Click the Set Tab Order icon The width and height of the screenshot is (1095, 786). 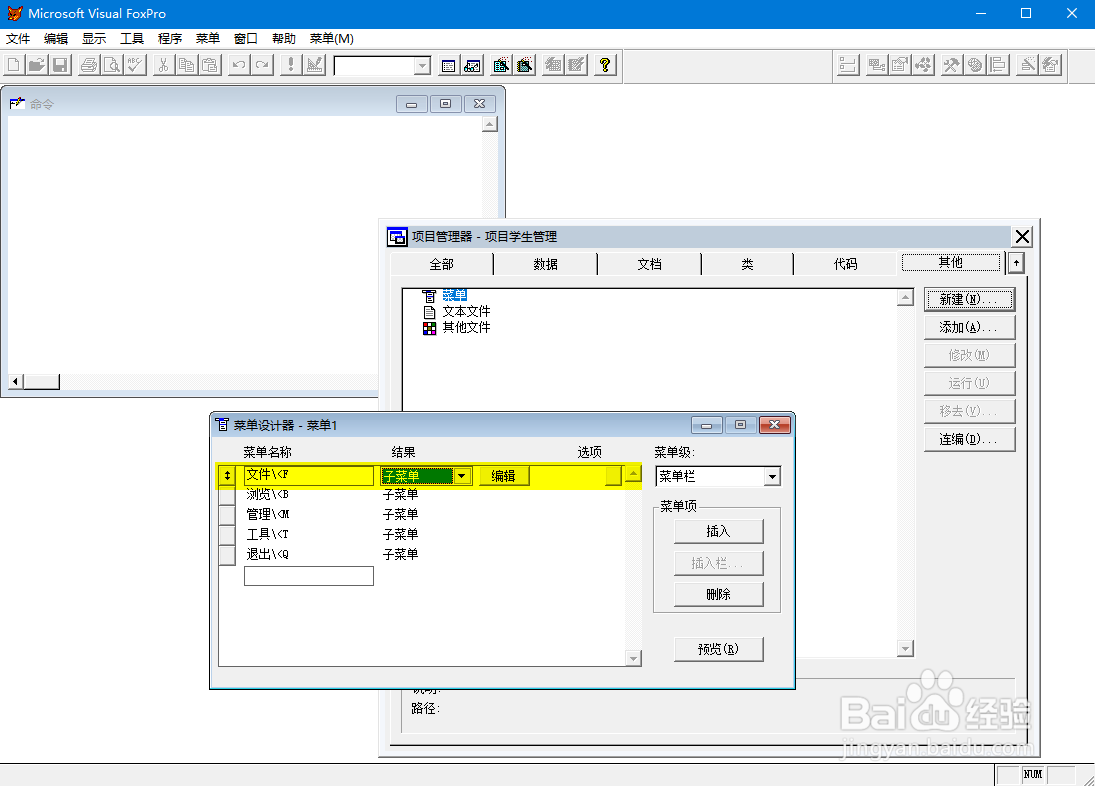tap(848, 66)
